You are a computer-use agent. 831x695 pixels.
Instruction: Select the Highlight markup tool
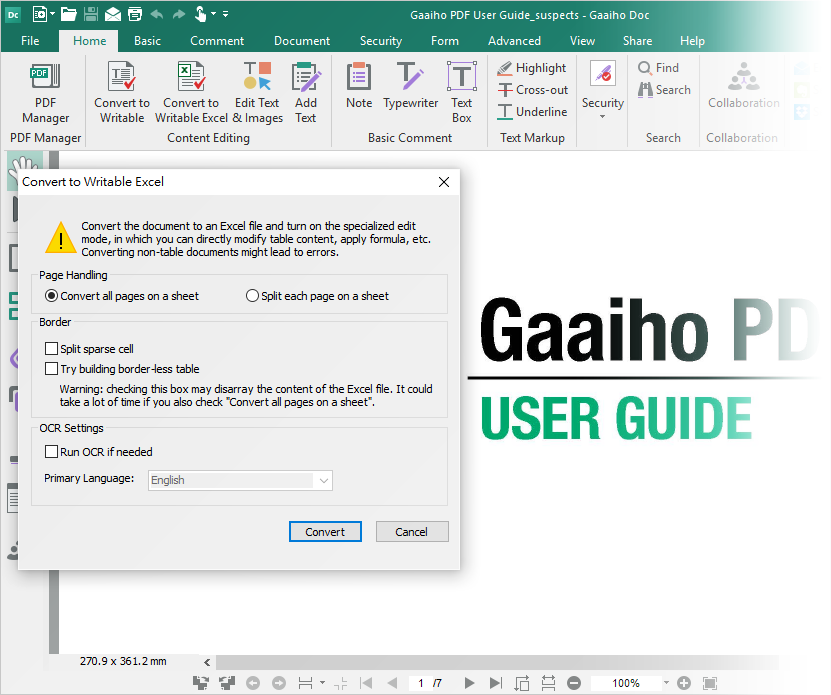pyautogui.click(x=532, y=68)
